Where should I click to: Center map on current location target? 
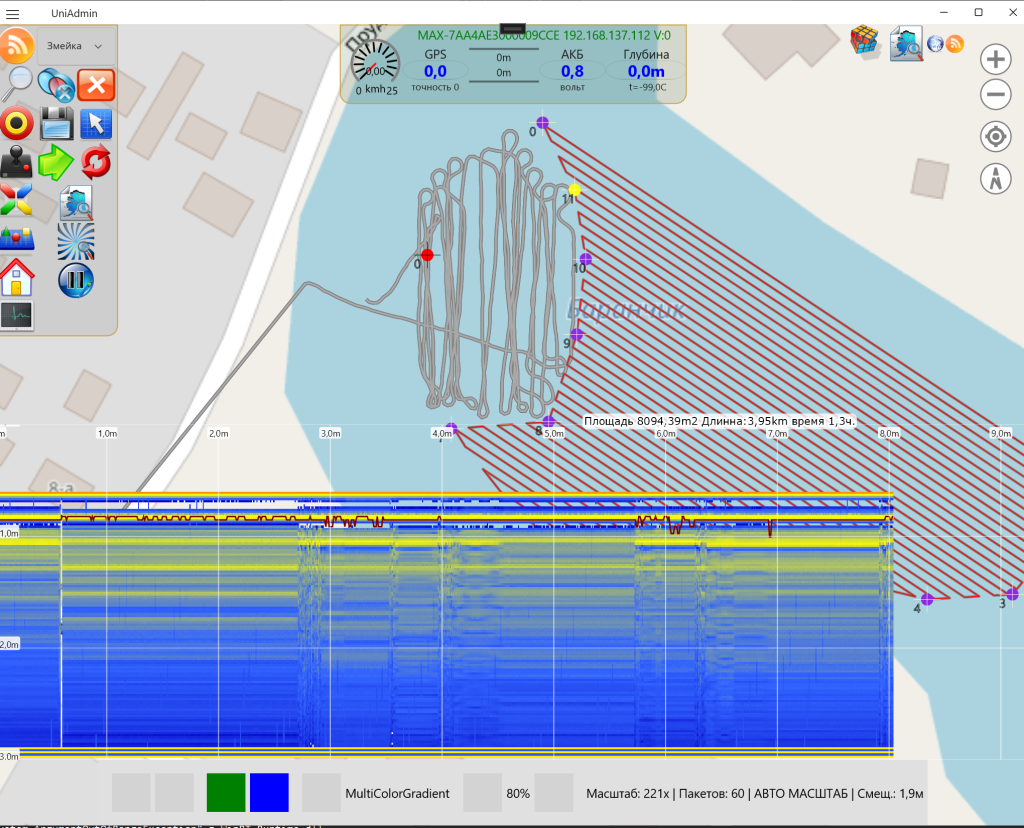[996, 137]
